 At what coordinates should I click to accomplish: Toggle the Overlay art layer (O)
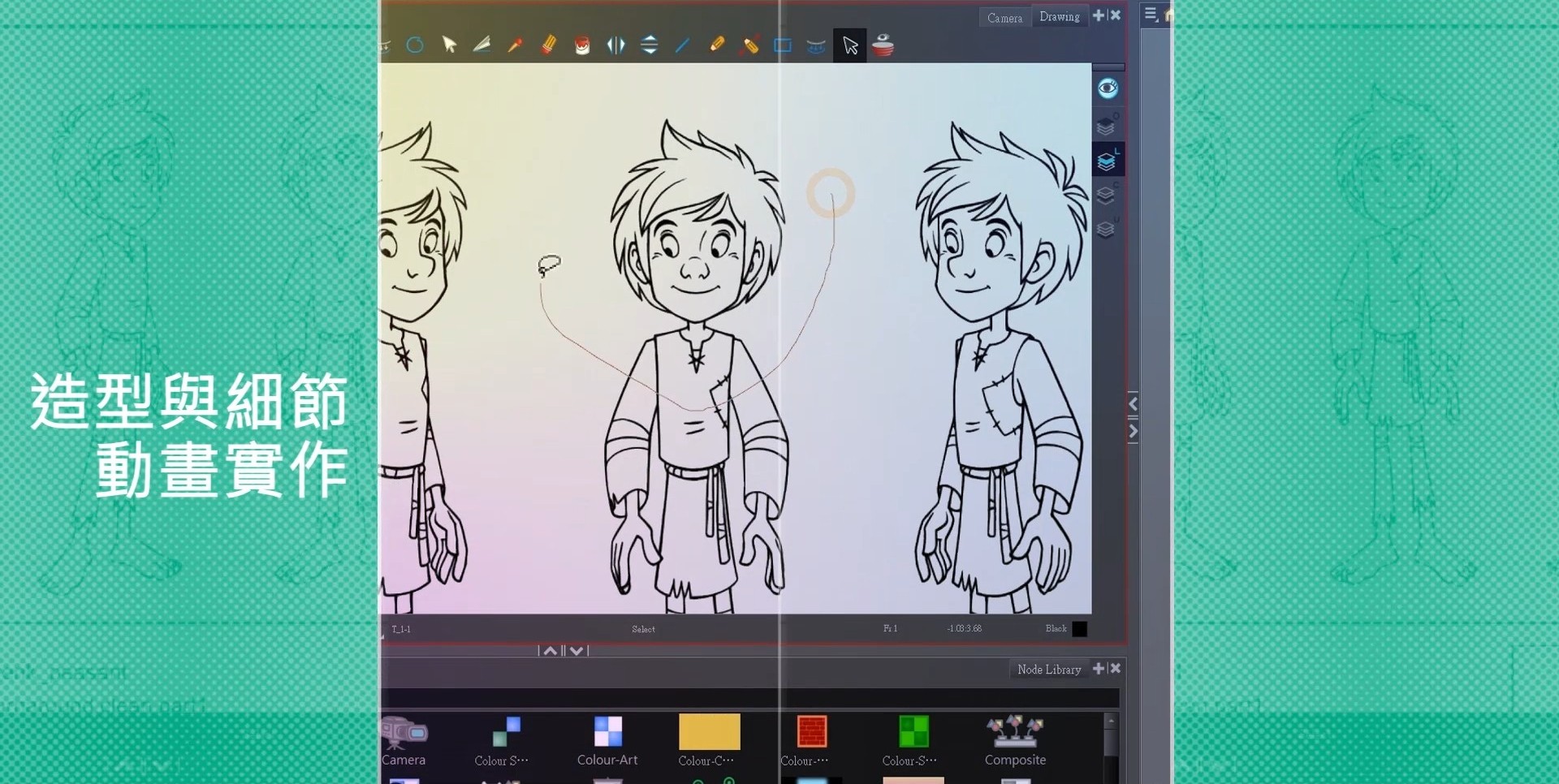point(1106,127)
